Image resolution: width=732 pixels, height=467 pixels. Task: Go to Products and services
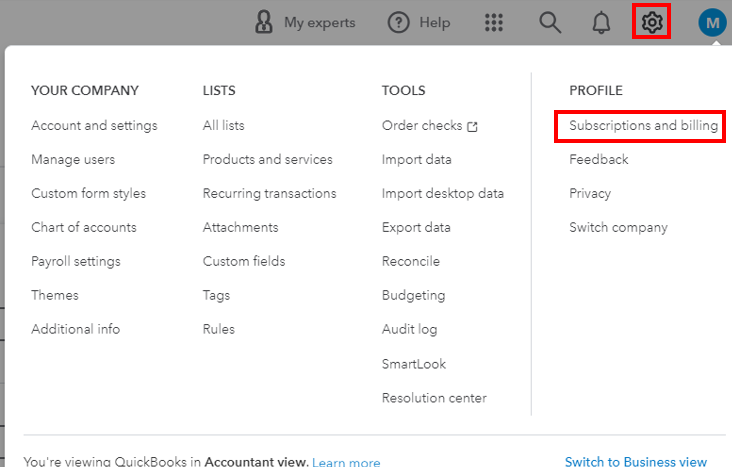[x=267, y=160]
